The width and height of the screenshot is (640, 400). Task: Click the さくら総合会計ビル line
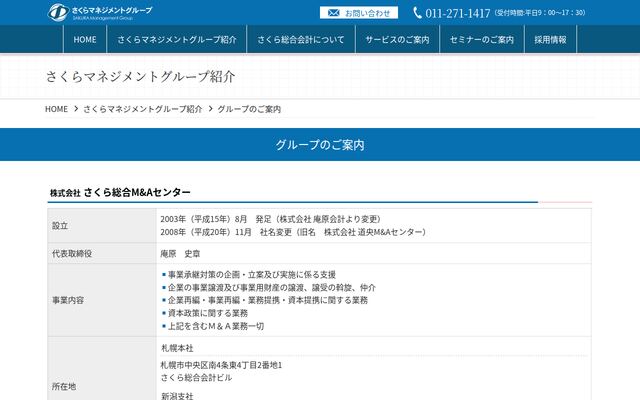(x=196, y=378)
